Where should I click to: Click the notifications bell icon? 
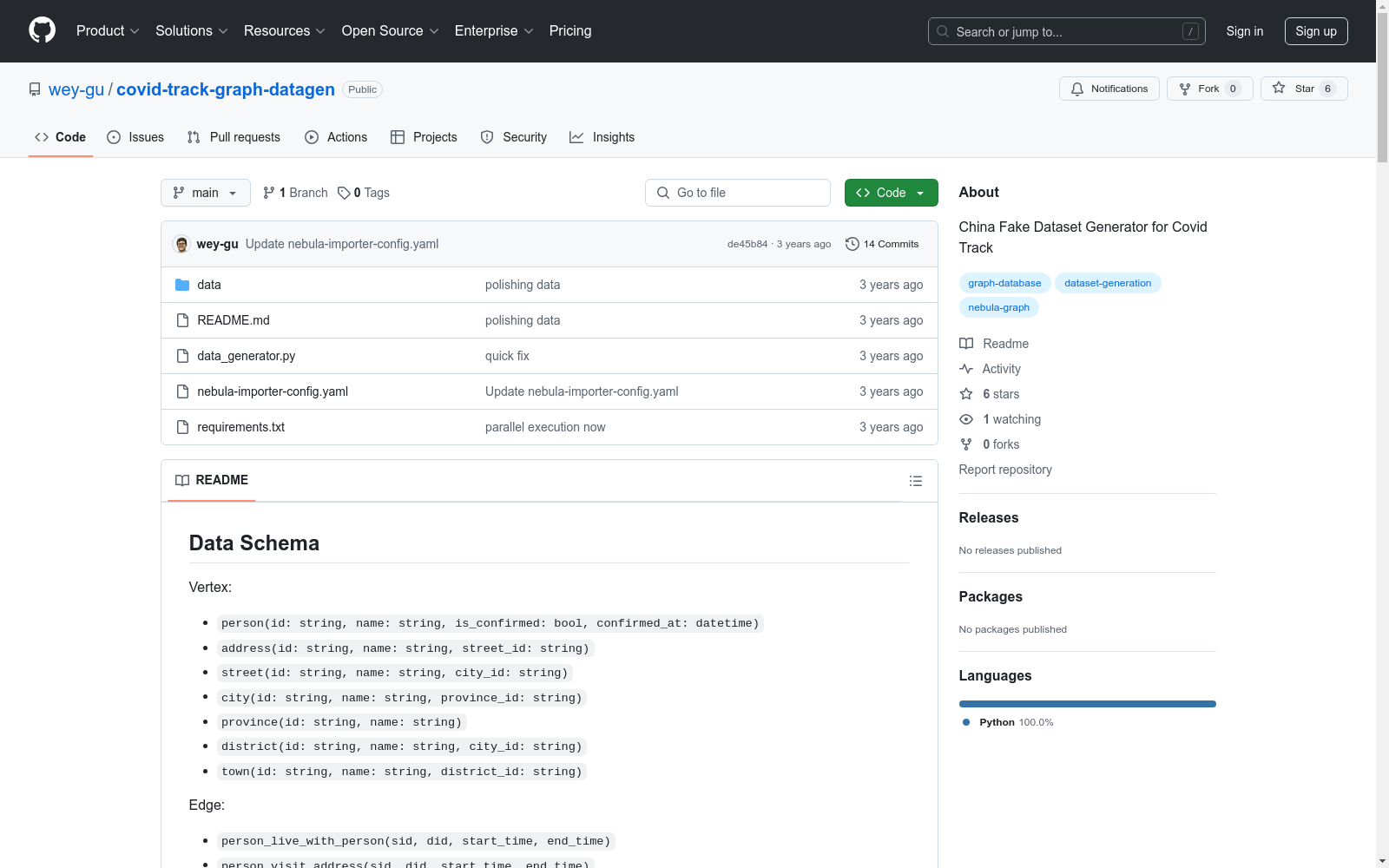(1077, 89)
